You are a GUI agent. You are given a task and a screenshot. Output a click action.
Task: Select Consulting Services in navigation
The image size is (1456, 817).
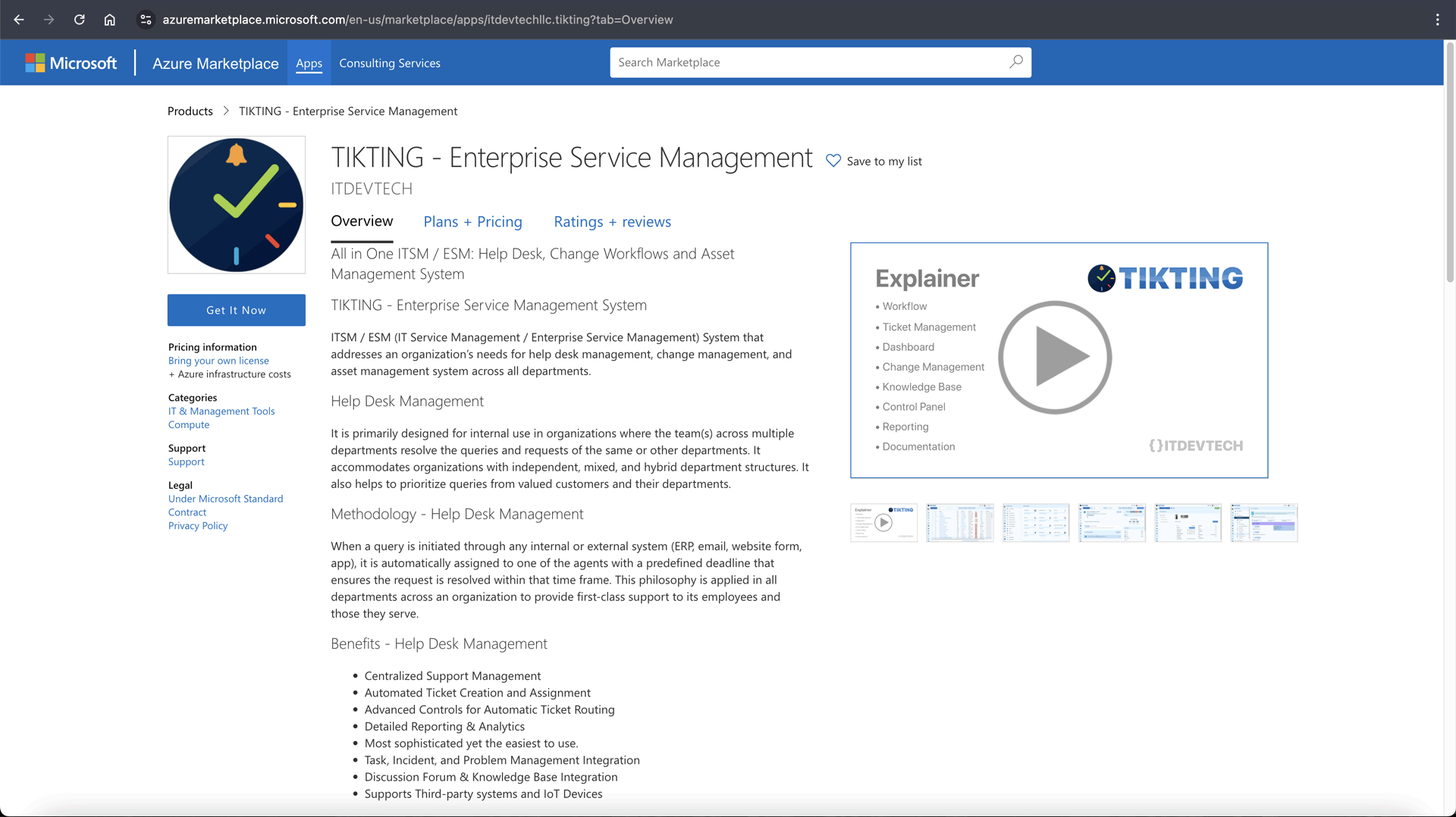[x=389, y=63]
